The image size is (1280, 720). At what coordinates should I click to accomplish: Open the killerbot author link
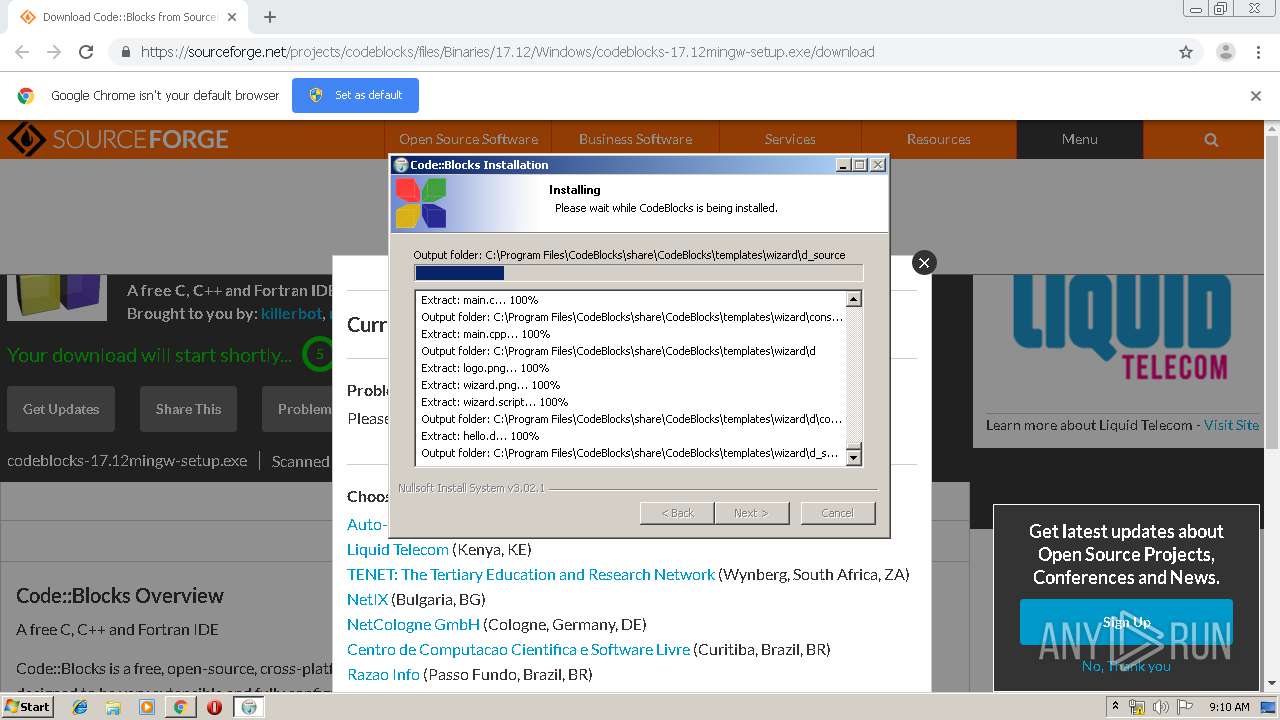(291, 314)
